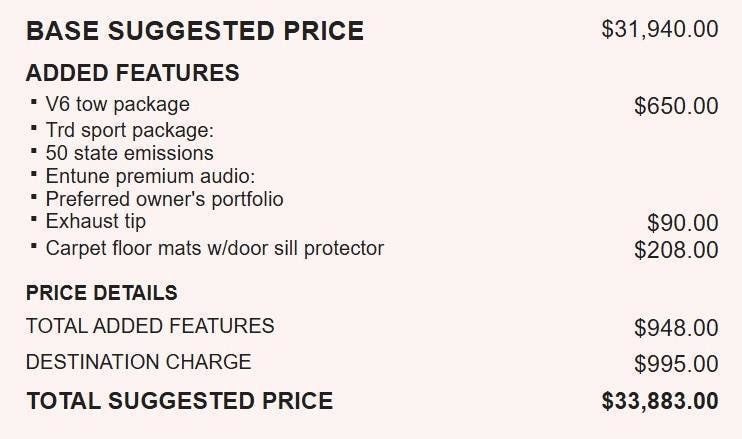This screenshot has height=439, width=742.
Task: Select the Total Suggested Price label
Action: click(x=179, y=401)
